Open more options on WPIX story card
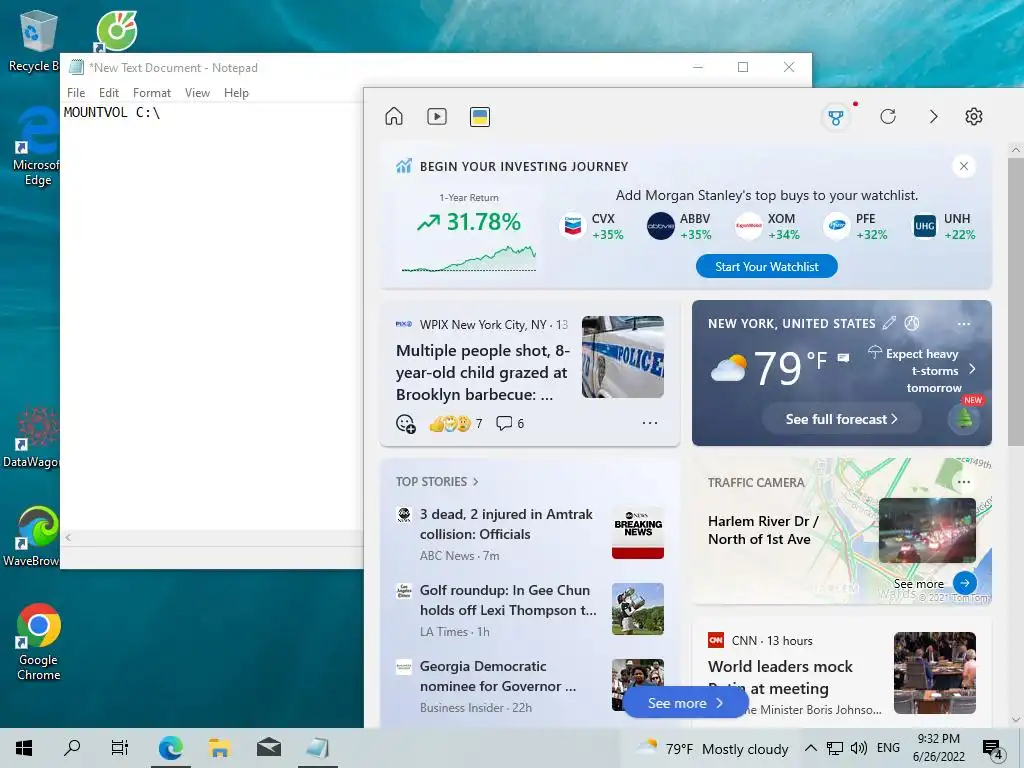The height and width of the screenshot is (768, 1024). [x=650, y=423]
